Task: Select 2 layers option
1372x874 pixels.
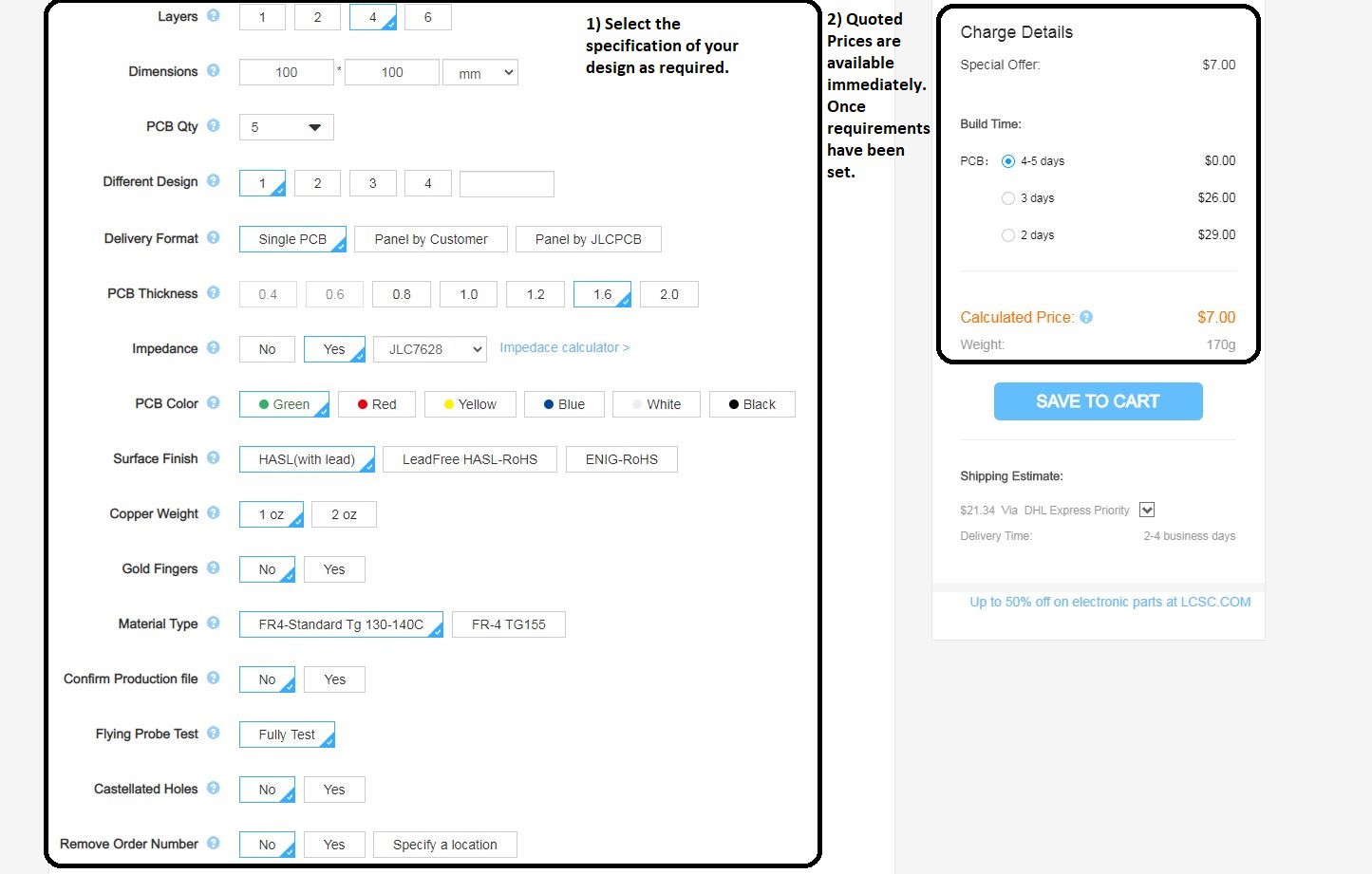Action: tap(317, 17)
